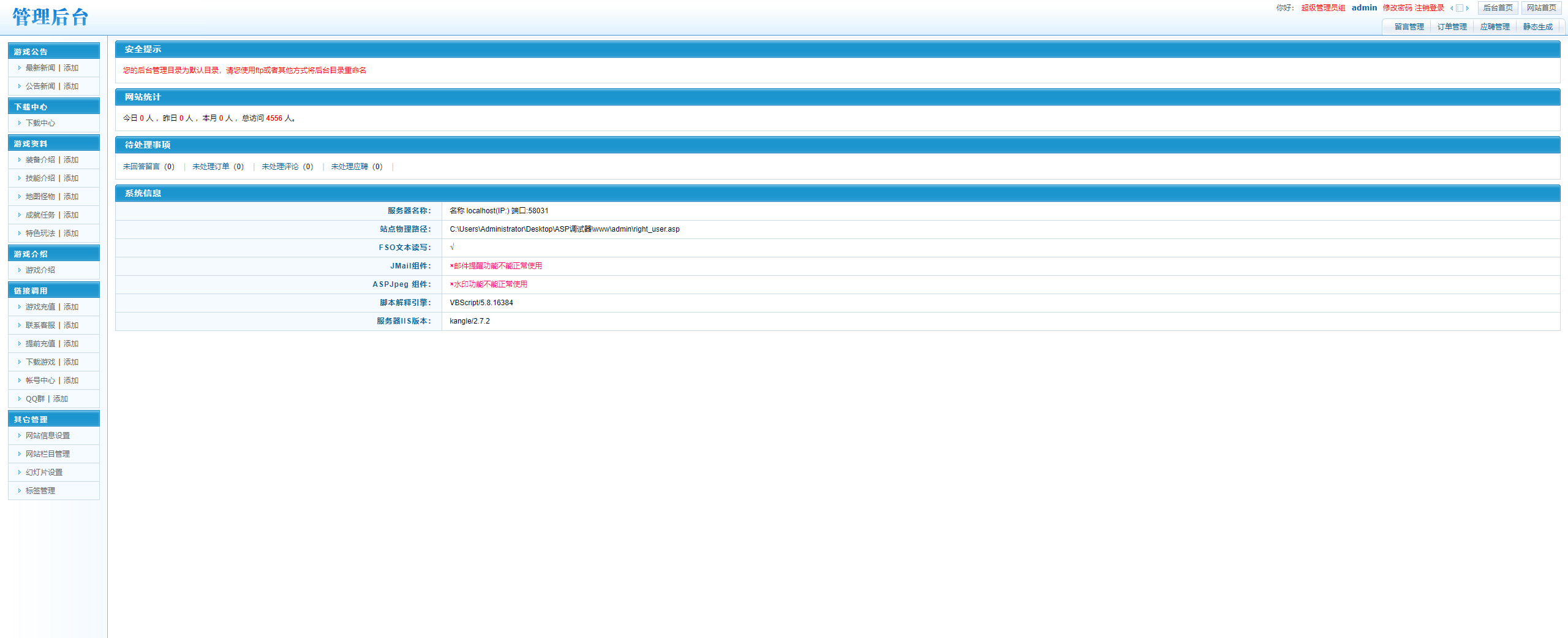Click 注销登录 link
The width and height of the screenshot is (1568, 638).
tap(1430, 8)
